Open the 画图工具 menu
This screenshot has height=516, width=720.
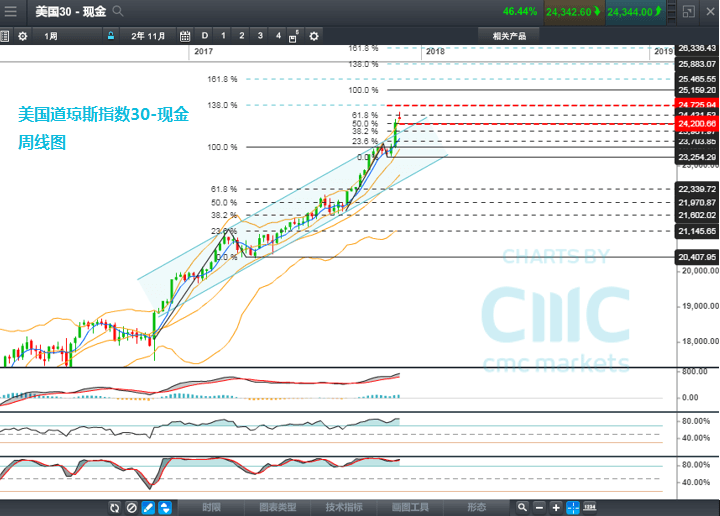[x=410, y=507]
